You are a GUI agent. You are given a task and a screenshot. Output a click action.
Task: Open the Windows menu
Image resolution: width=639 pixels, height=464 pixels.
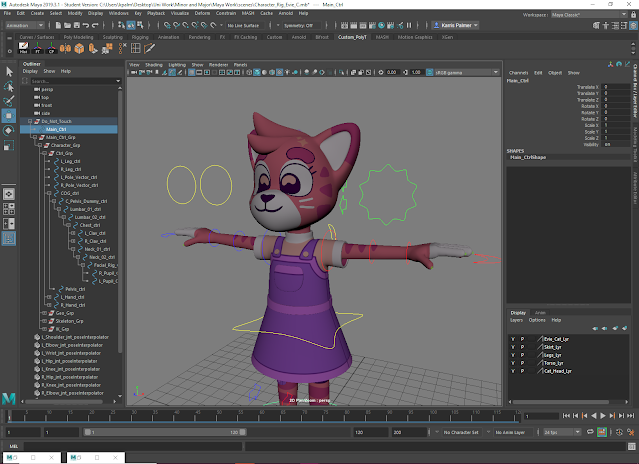(119, 13)
